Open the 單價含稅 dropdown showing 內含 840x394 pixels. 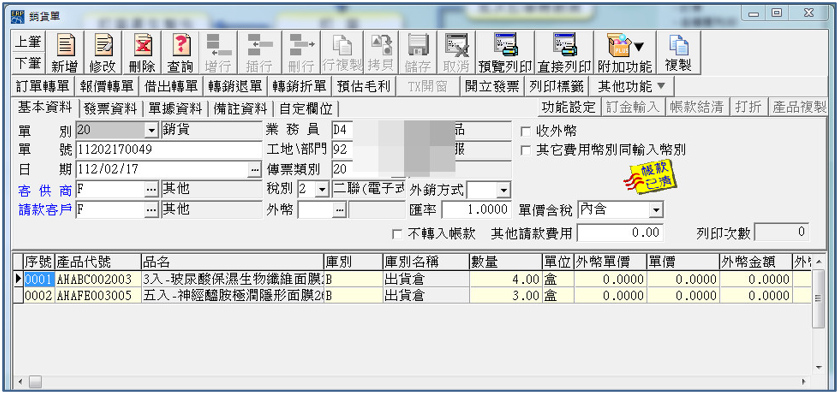(x=656, y=210)
